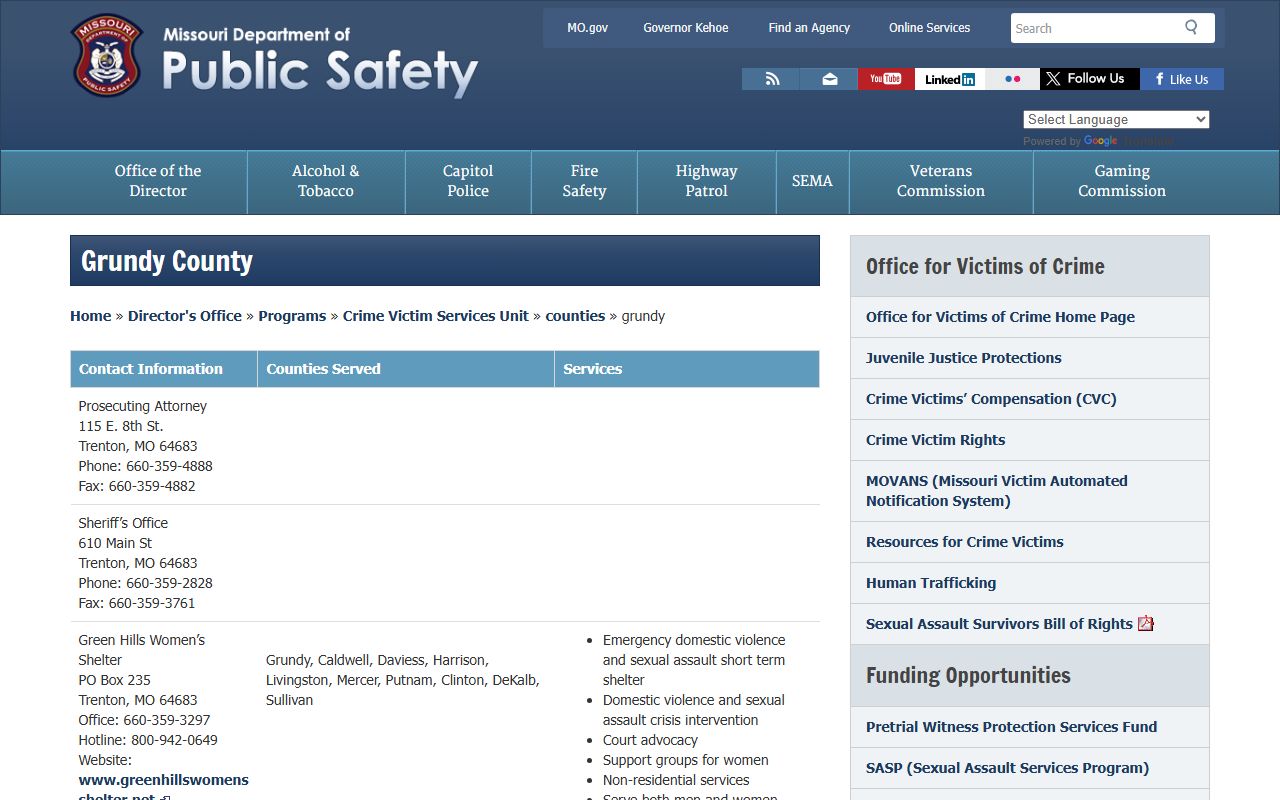
Task: Click the email envelope icon
Action: tap(829, 79)
